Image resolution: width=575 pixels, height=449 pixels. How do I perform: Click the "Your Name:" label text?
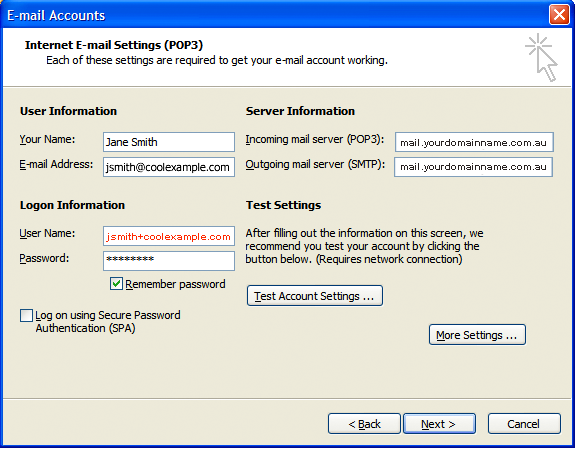47,139
